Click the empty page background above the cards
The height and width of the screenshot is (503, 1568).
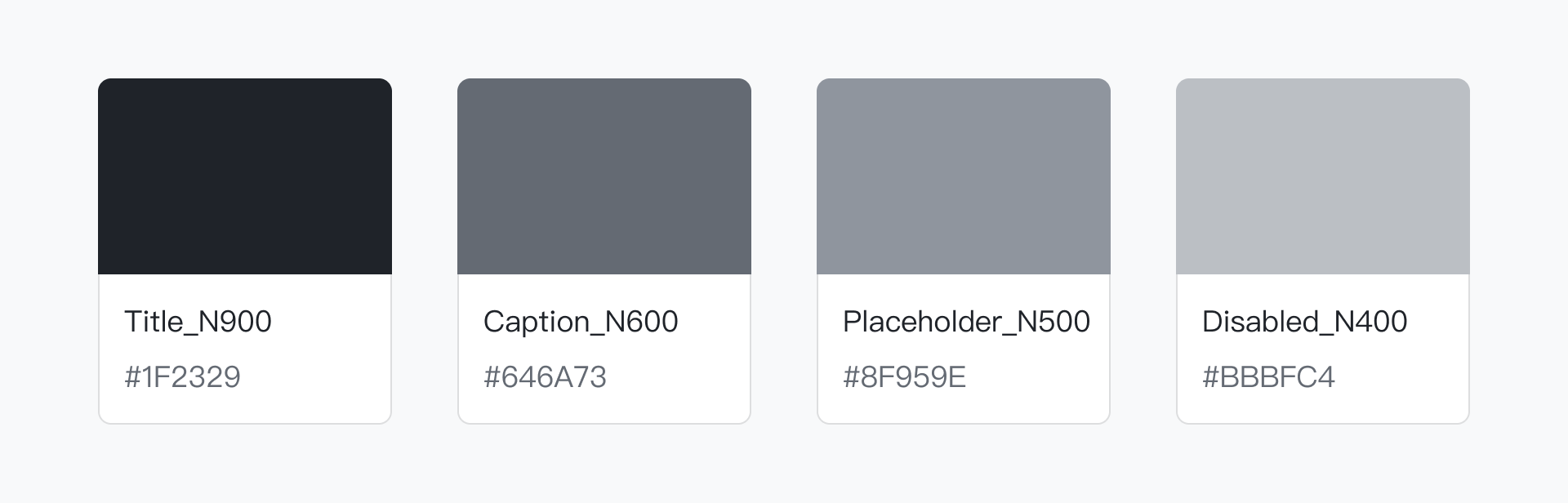coord(784,37)
